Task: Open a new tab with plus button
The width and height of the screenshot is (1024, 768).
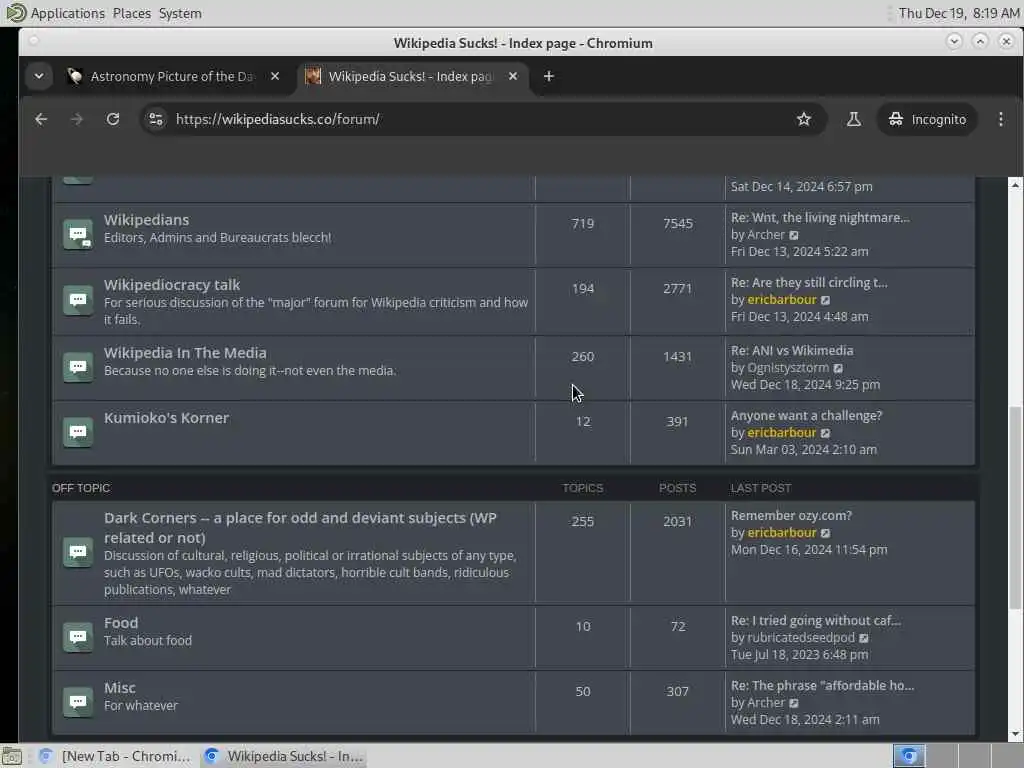Action: point(549,76)
